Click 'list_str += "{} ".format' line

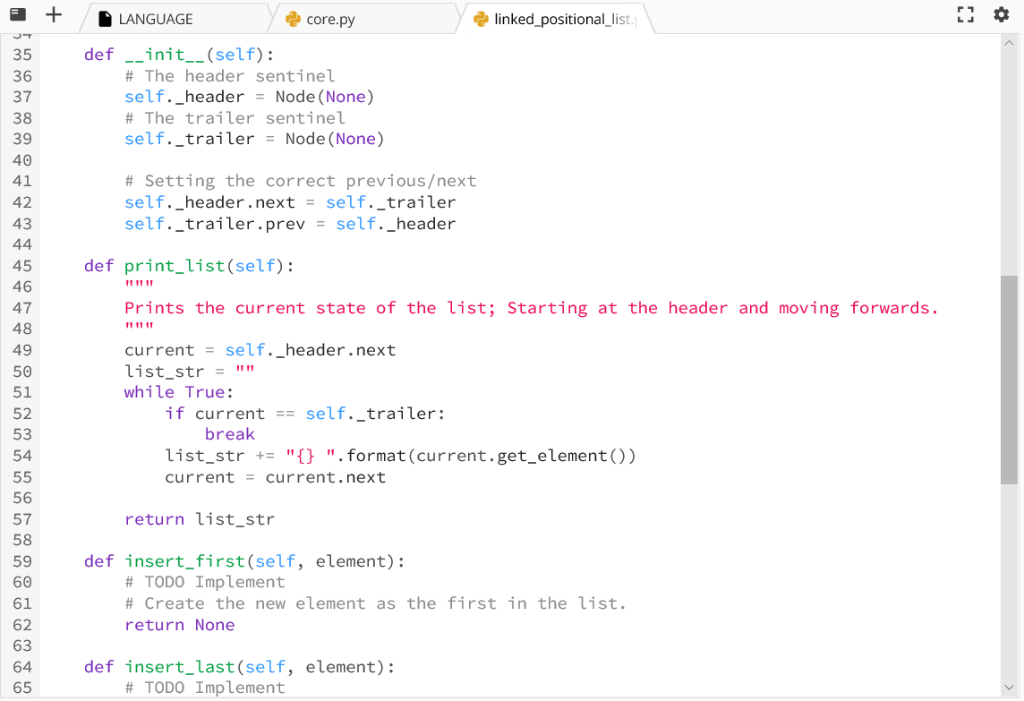coord(400,455)
